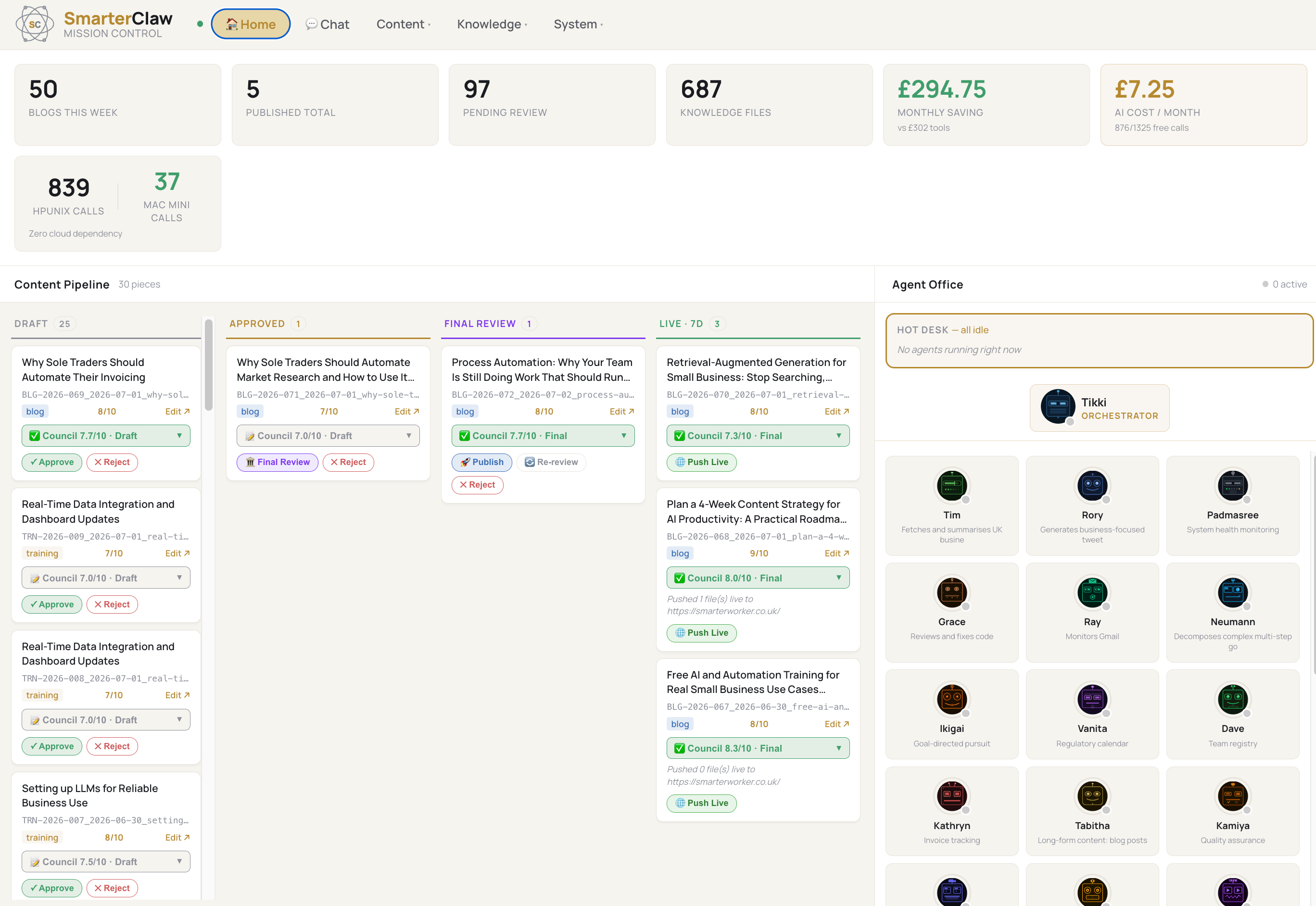Expand Council 8.0/10 Final dropdown

click(758, 578)
